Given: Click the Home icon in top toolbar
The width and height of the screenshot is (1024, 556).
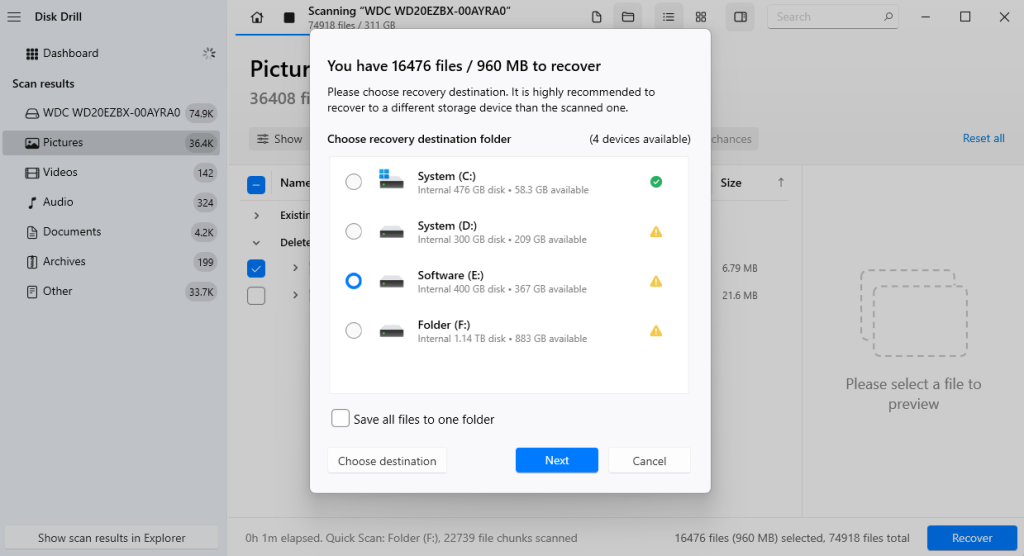Looking at the screenshot, I should coord(257,17).
